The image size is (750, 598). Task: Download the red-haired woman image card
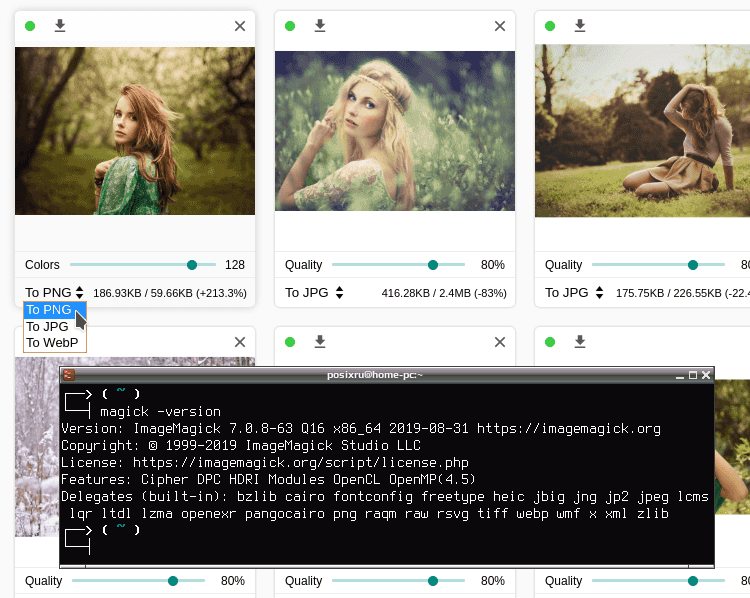click(x=60, y=26)
